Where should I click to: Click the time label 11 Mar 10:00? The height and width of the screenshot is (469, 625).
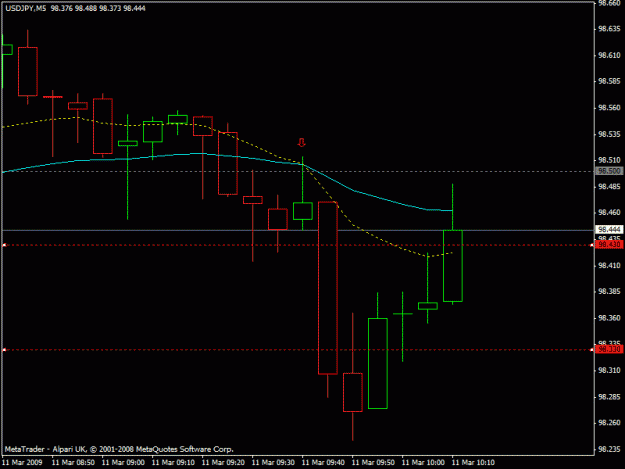pos(423,463)
